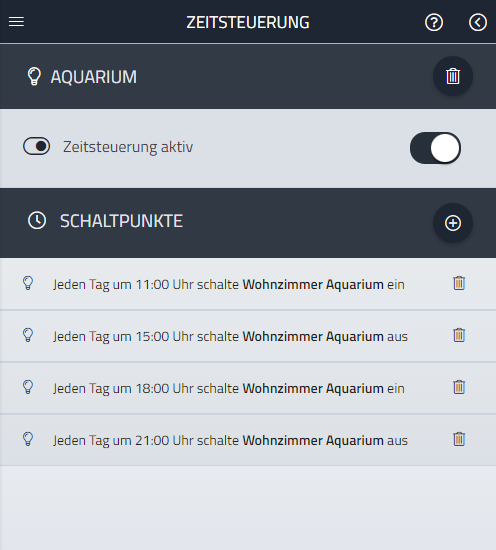Open the 11:00 Uhr ein schedule entry
496x550 pixels.
pyautogui.click(x=248, y=284)
